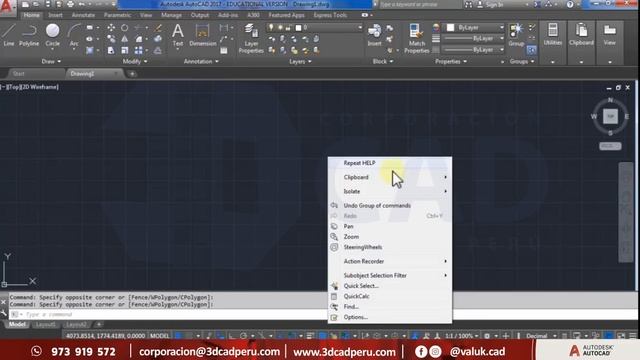Select the Polyline tool
640x360 pixels.
29,35
